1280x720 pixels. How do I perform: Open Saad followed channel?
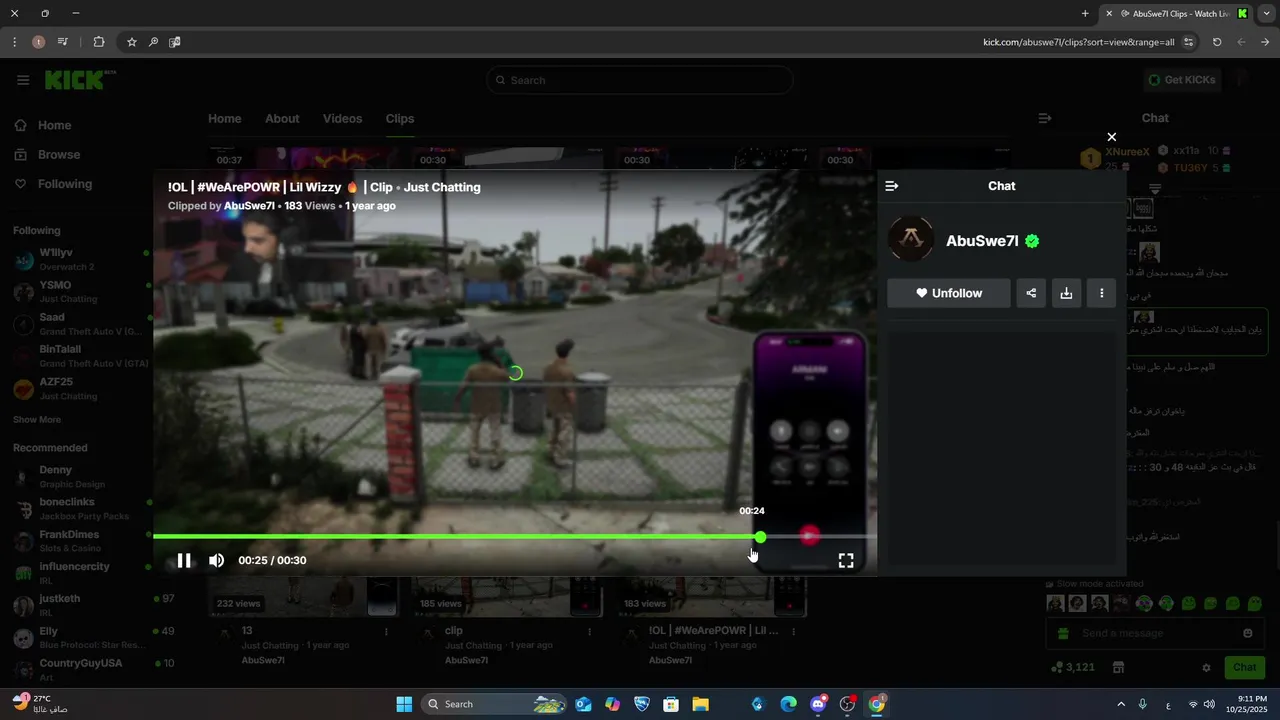coord(80,324)
